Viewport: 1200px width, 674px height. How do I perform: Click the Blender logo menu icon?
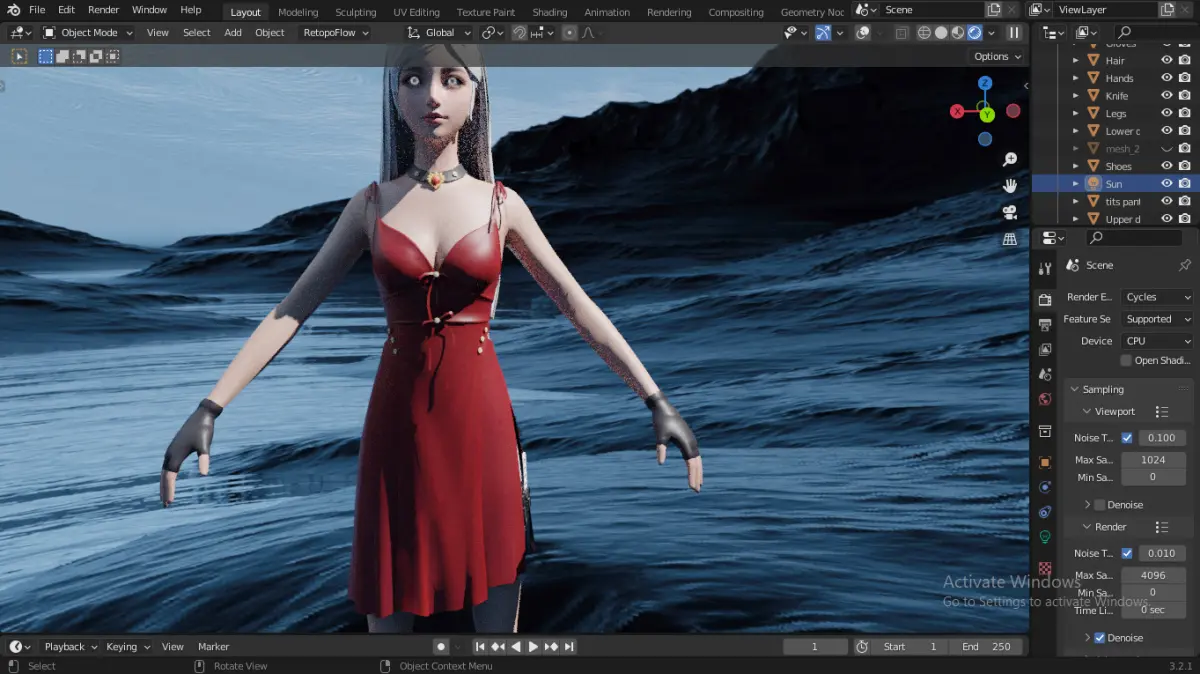click(14, 10)
